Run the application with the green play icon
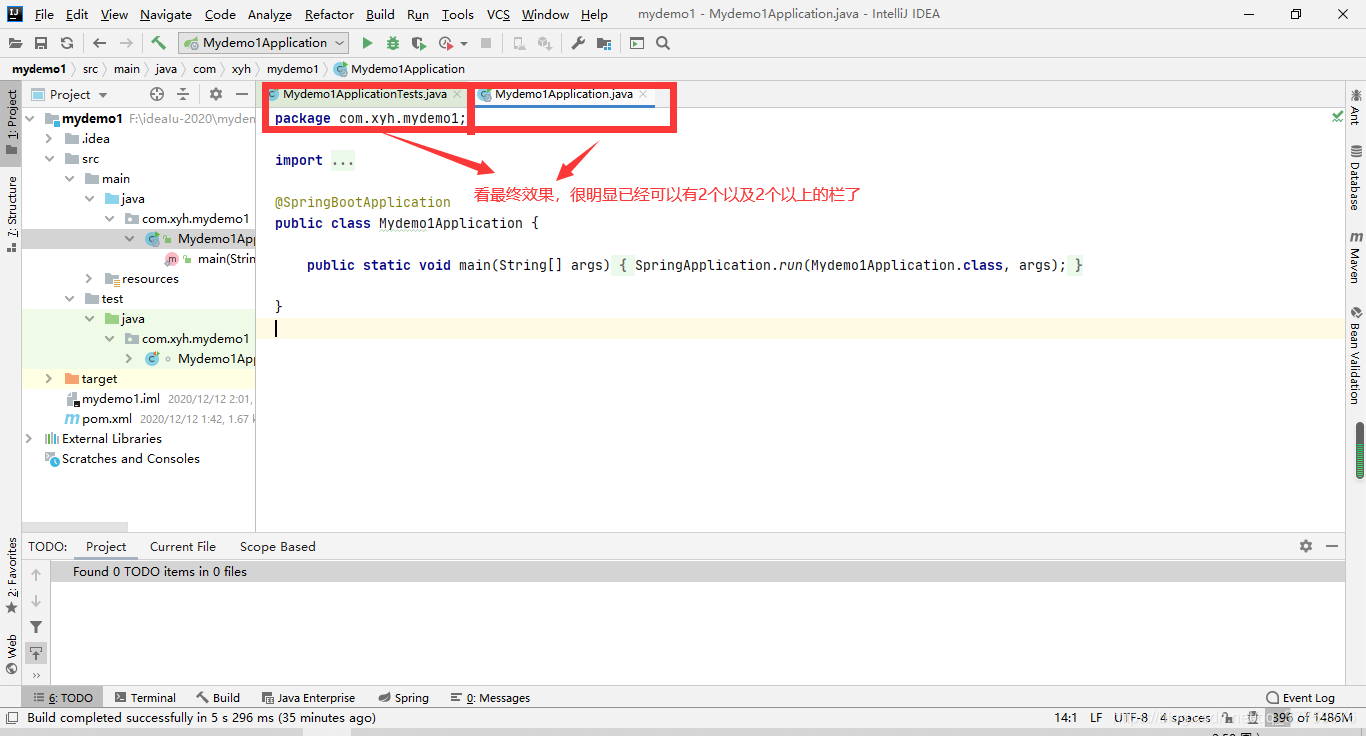Screen dimensions: 1366x736 (x=367, y=43)
